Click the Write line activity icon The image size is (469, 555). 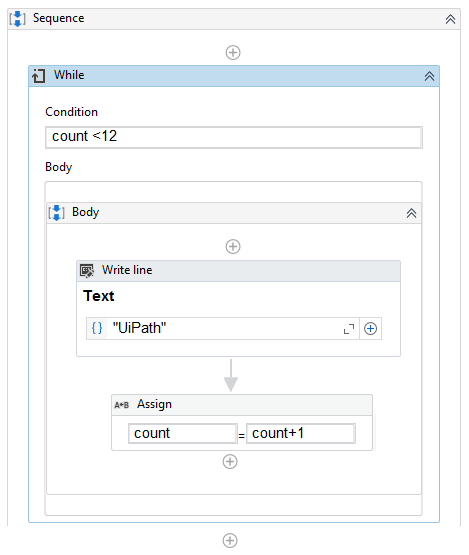coord(87,271)
